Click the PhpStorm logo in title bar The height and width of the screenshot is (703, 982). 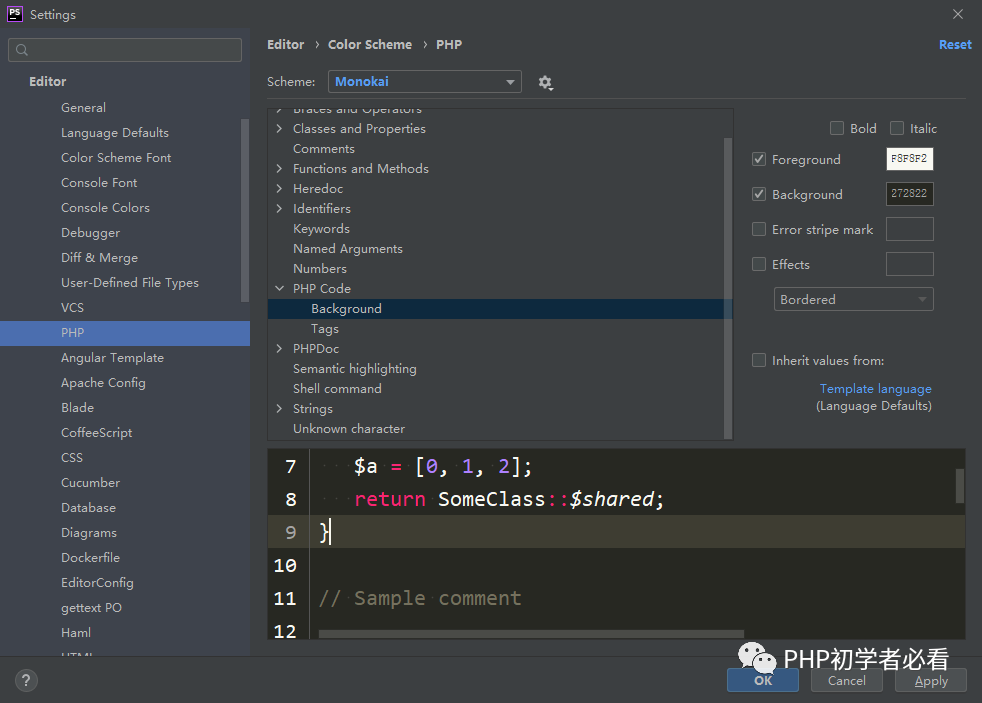tap(15, 14)
